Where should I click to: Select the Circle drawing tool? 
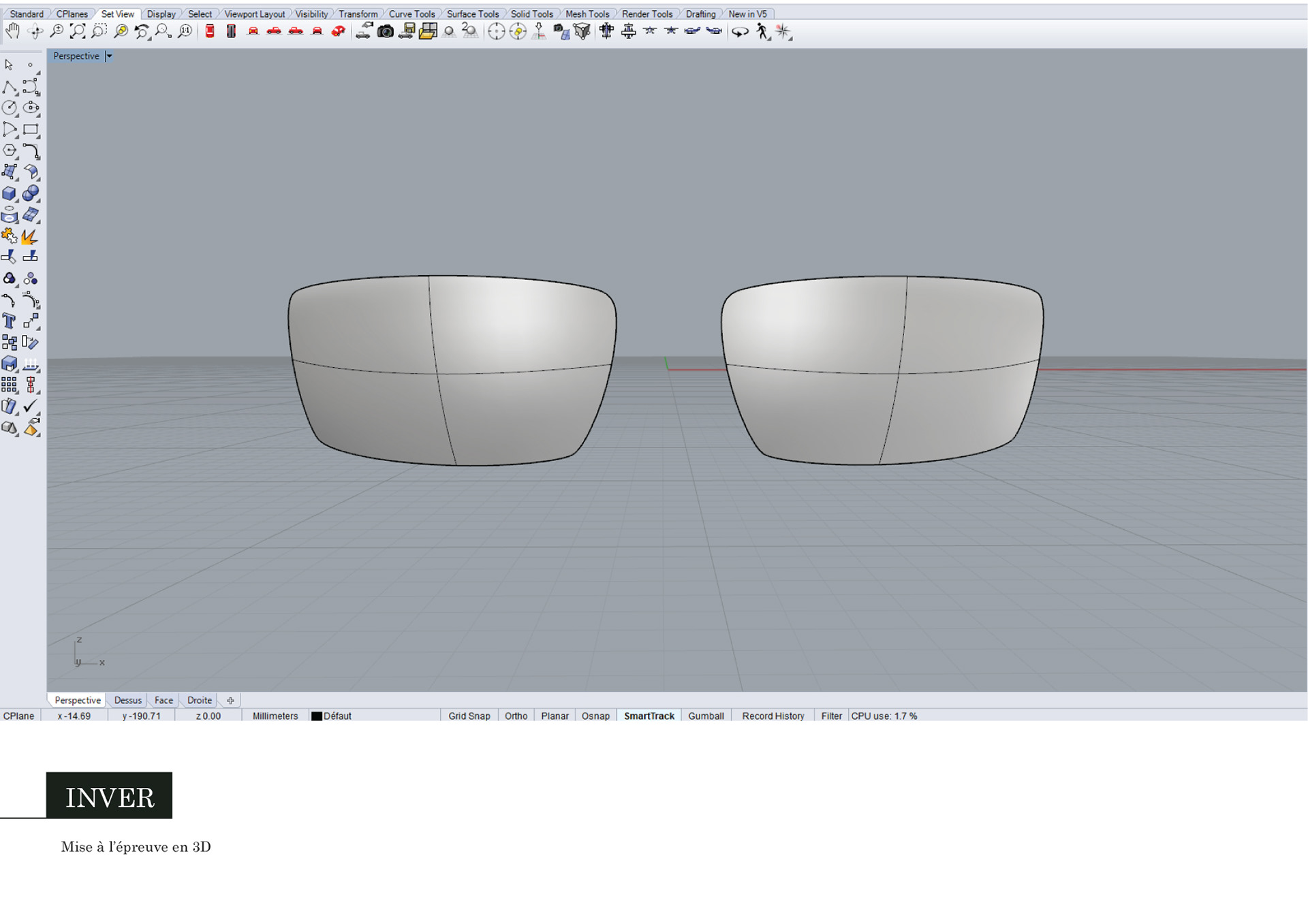point(10,108)
